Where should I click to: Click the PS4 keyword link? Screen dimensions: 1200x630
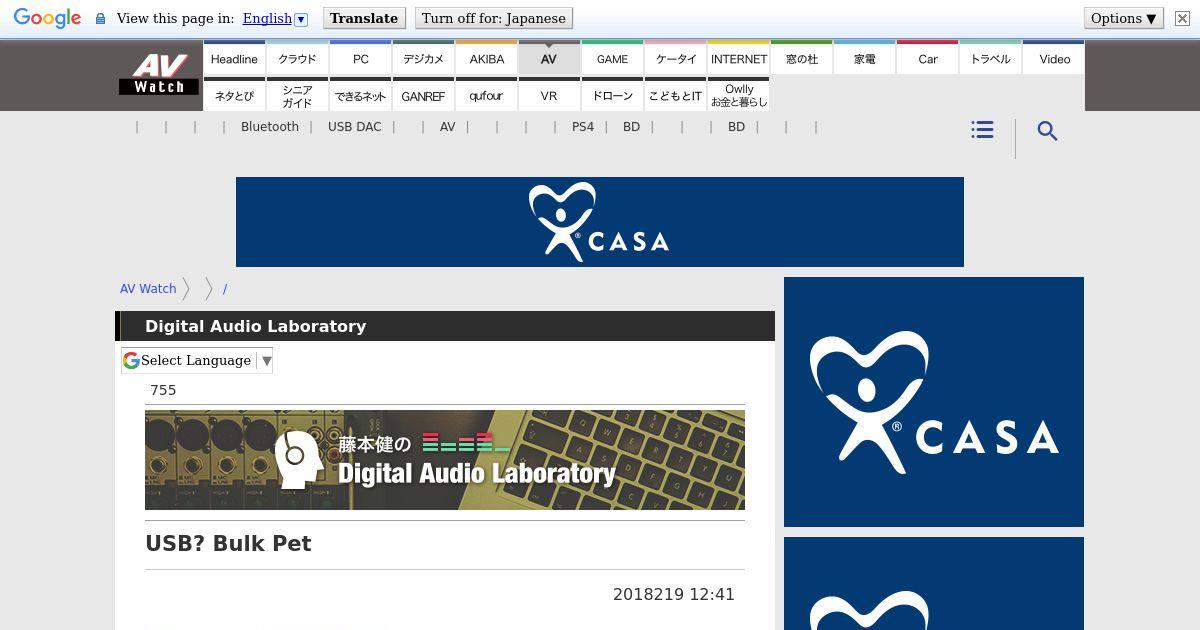click(x=583, y=127)
